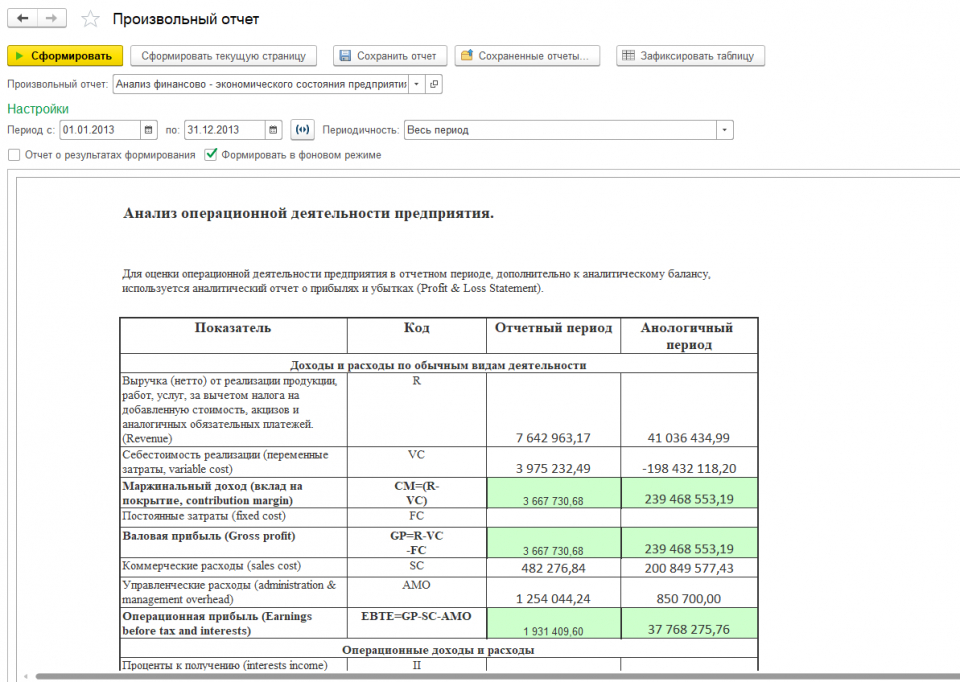The width and height of the screenshot is (960, 682).
Task: Expand the Произвольный отчет dropdown arrow
Action: pyautogui.click(x=416, y=84)
